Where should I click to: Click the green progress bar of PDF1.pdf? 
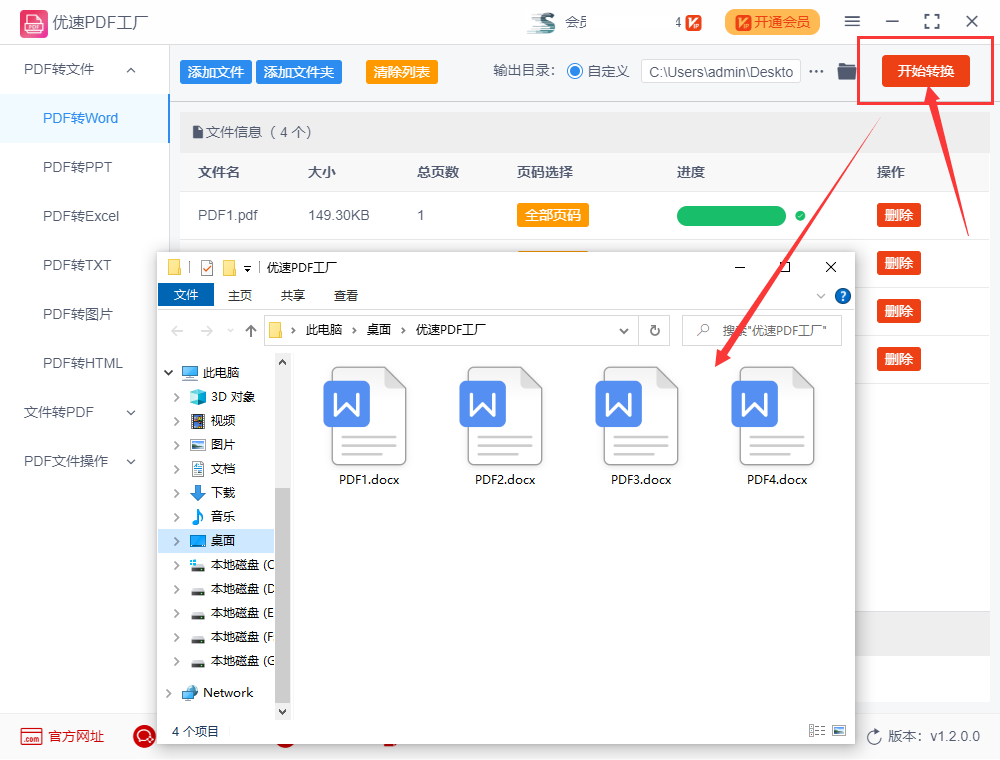(731, 215)
